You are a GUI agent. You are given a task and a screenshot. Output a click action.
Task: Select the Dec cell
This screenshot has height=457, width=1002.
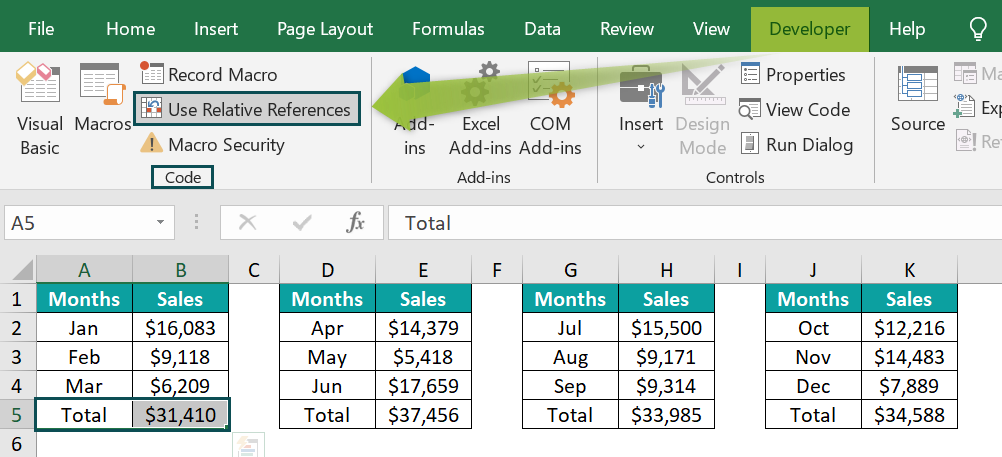pos(813,386)
